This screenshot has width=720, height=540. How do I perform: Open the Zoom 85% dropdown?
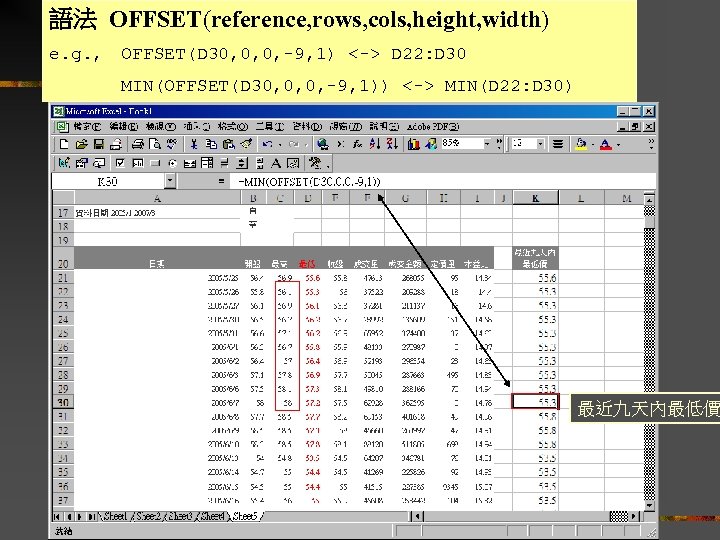(x=487, y=144)
